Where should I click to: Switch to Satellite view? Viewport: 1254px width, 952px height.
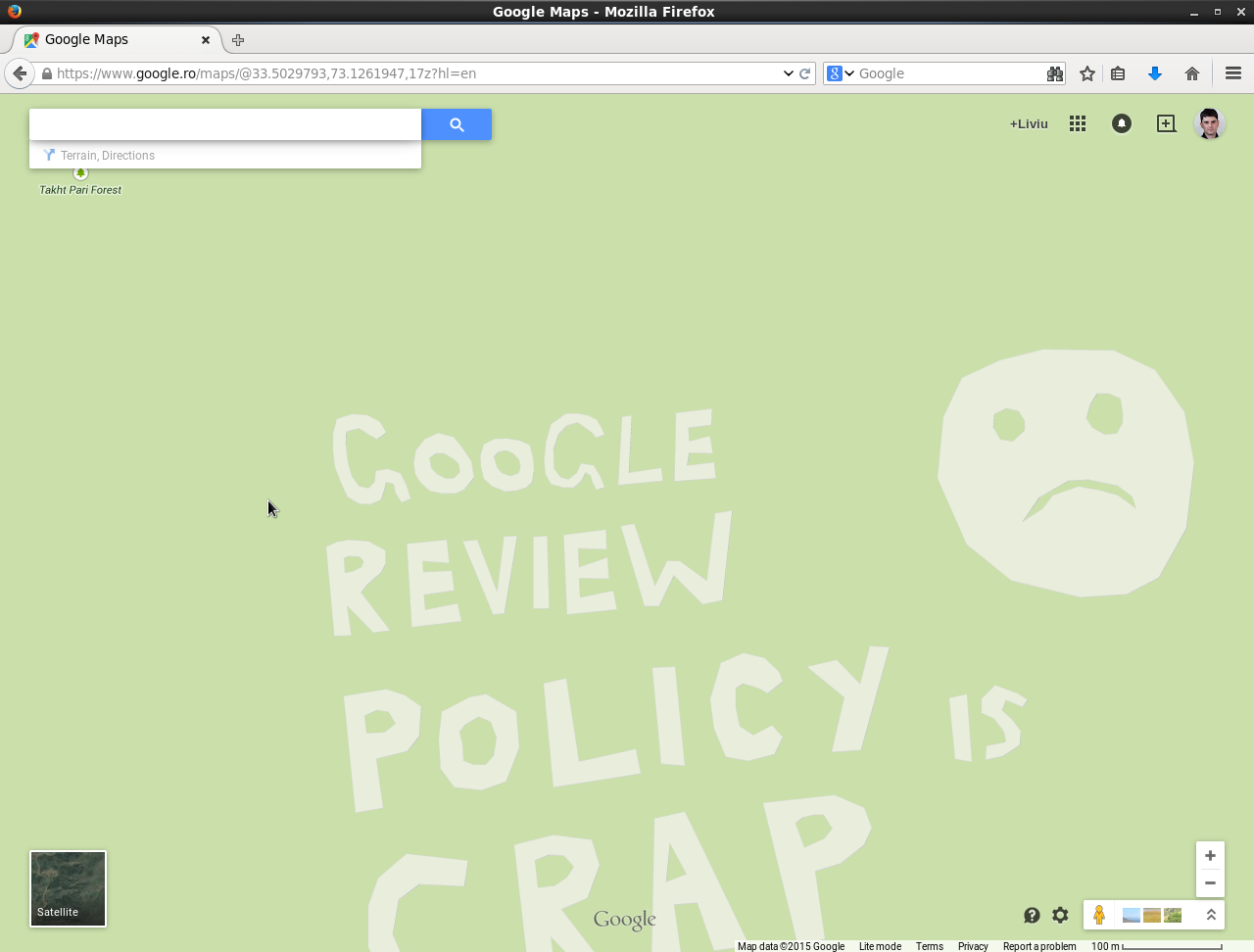68,888
